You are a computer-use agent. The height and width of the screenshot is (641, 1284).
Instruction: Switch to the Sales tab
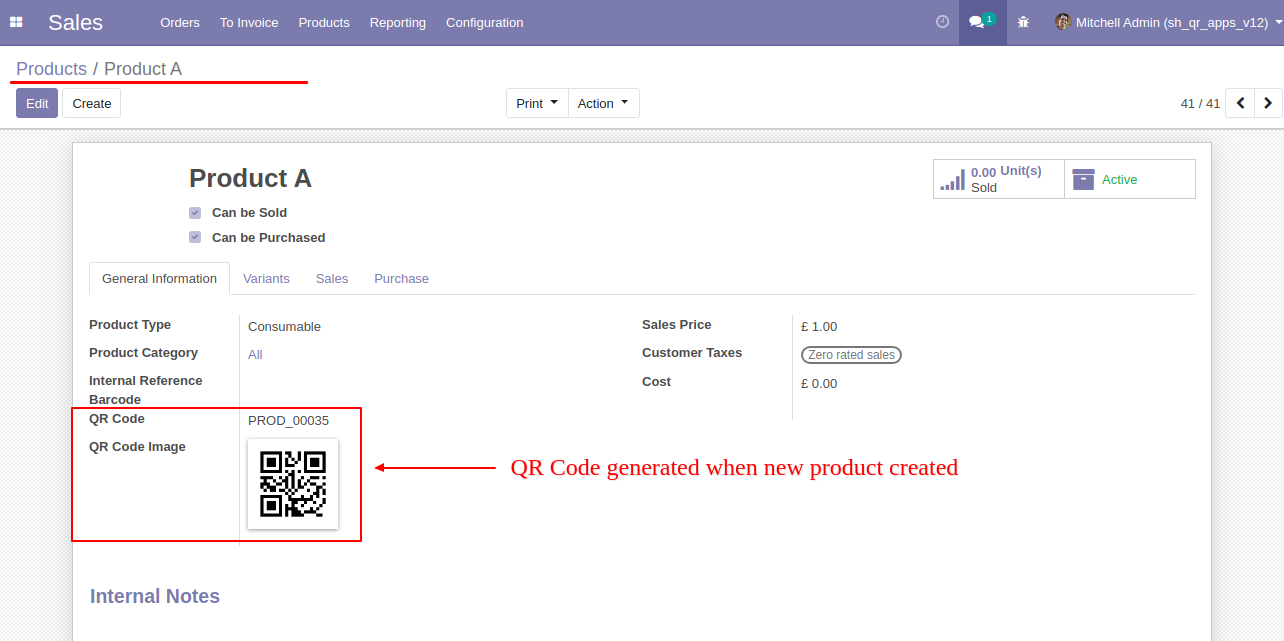point(332,279)
